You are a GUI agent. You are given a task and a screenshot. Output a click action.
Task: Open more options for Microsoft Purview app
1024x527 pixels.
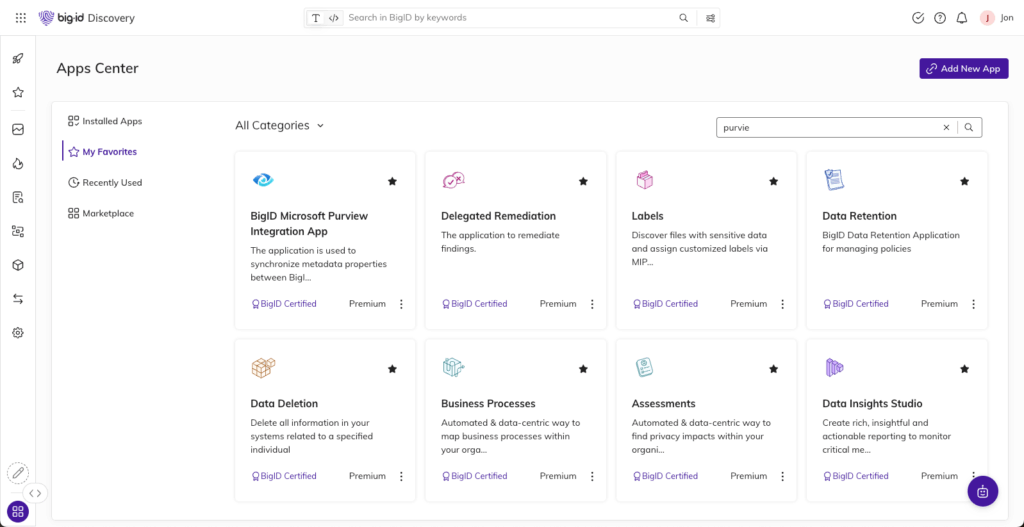401,304
